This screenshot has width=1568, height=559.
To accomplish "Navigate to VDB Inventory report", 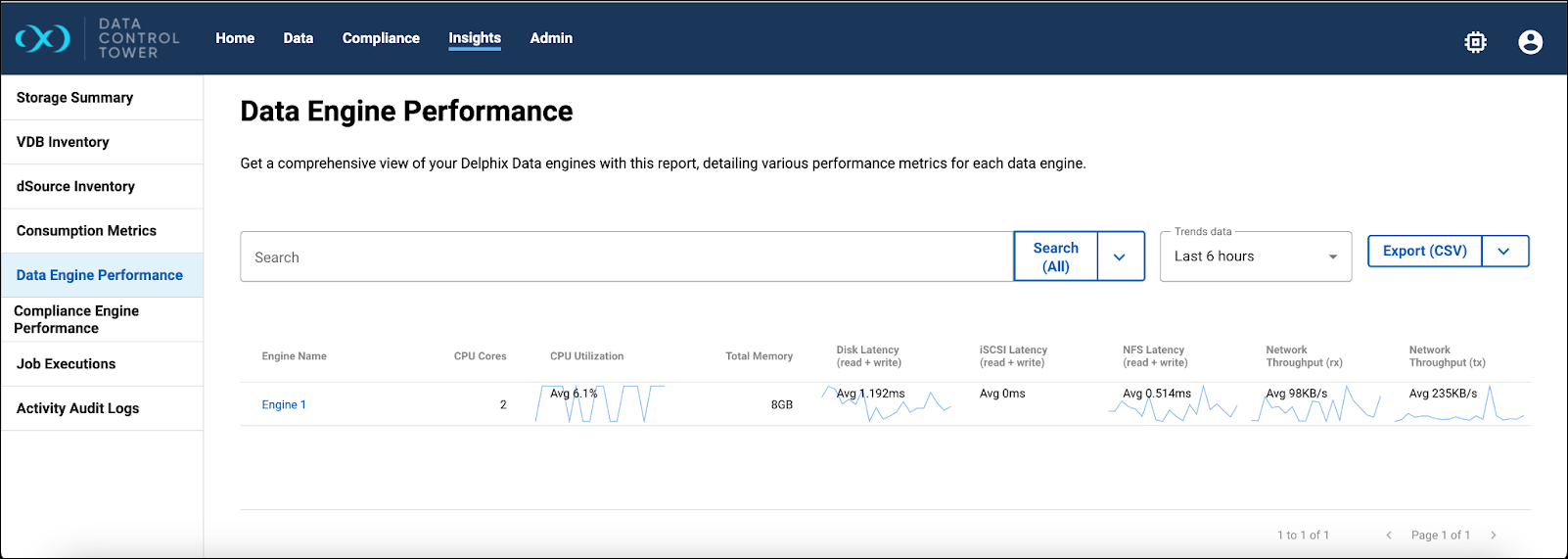I will pos(63,142).
